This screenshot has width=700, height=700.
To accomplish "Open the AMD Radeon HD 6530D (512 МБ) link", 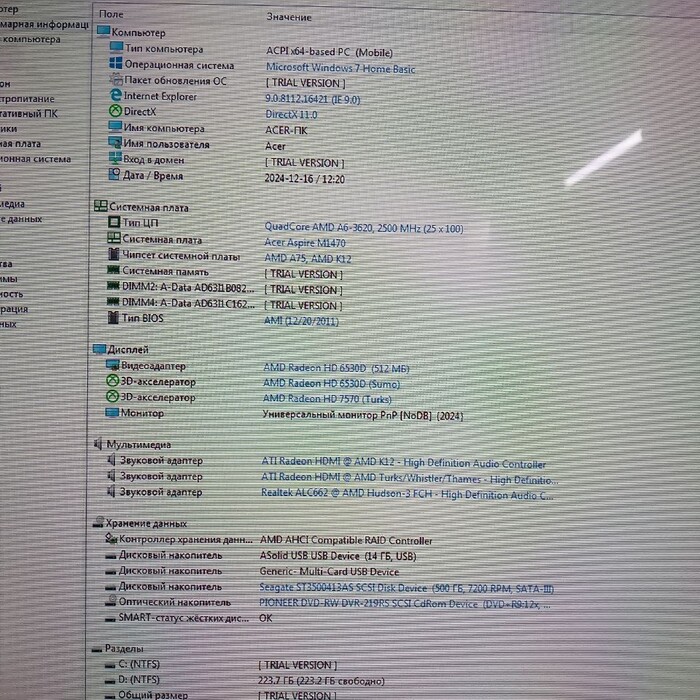I will point(336,368).
